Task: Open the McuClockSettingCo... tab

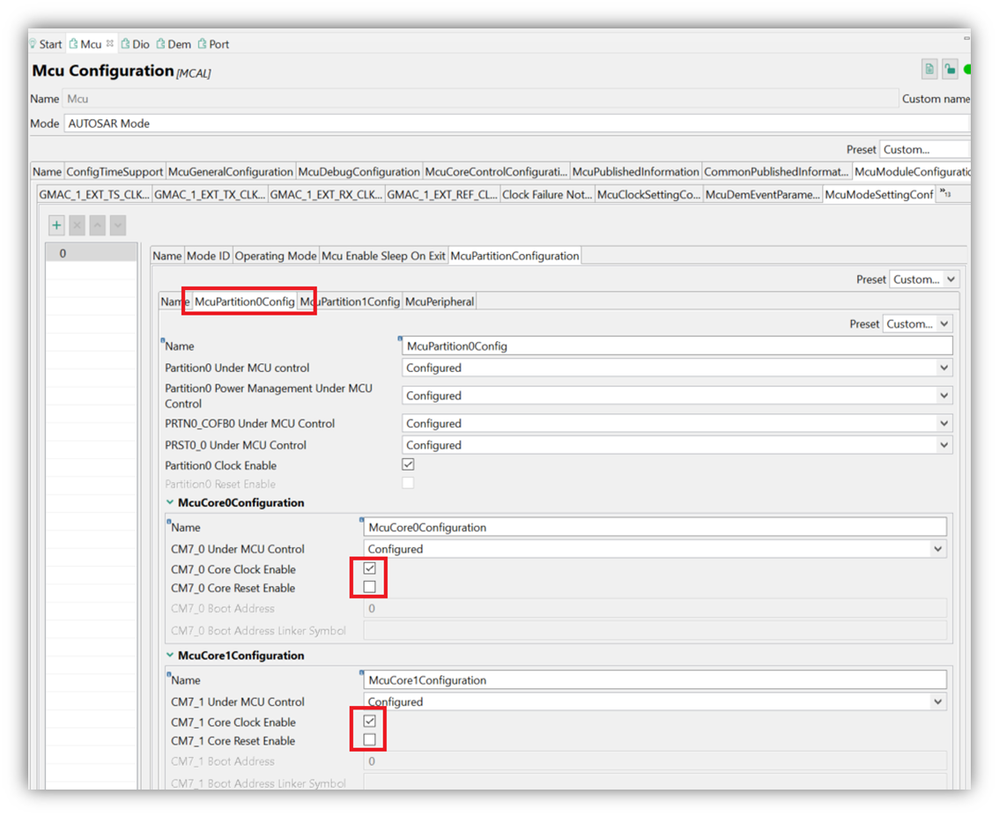Action: click(649, 194)
